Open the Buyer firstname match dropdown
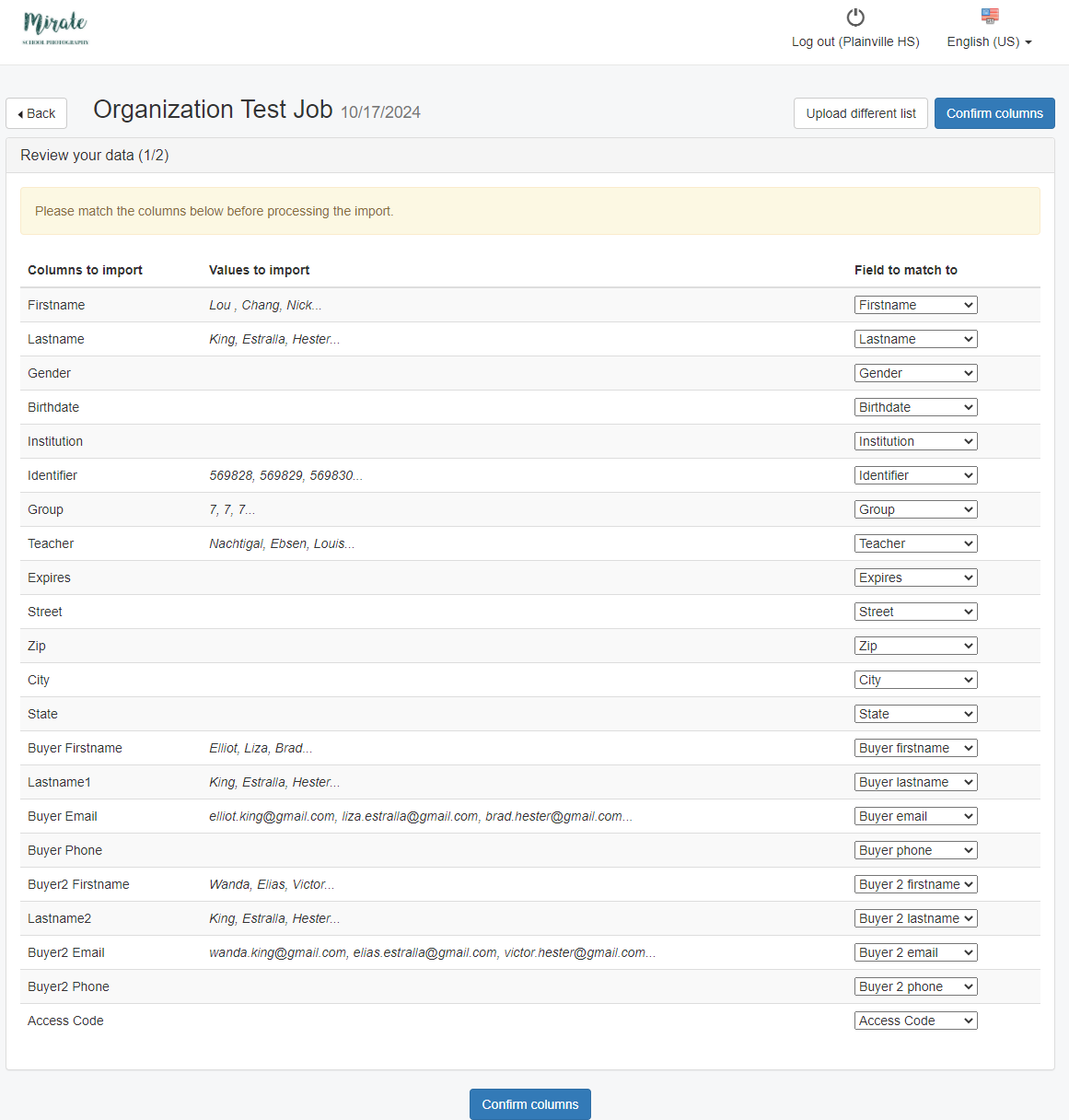 coord(915,748)
